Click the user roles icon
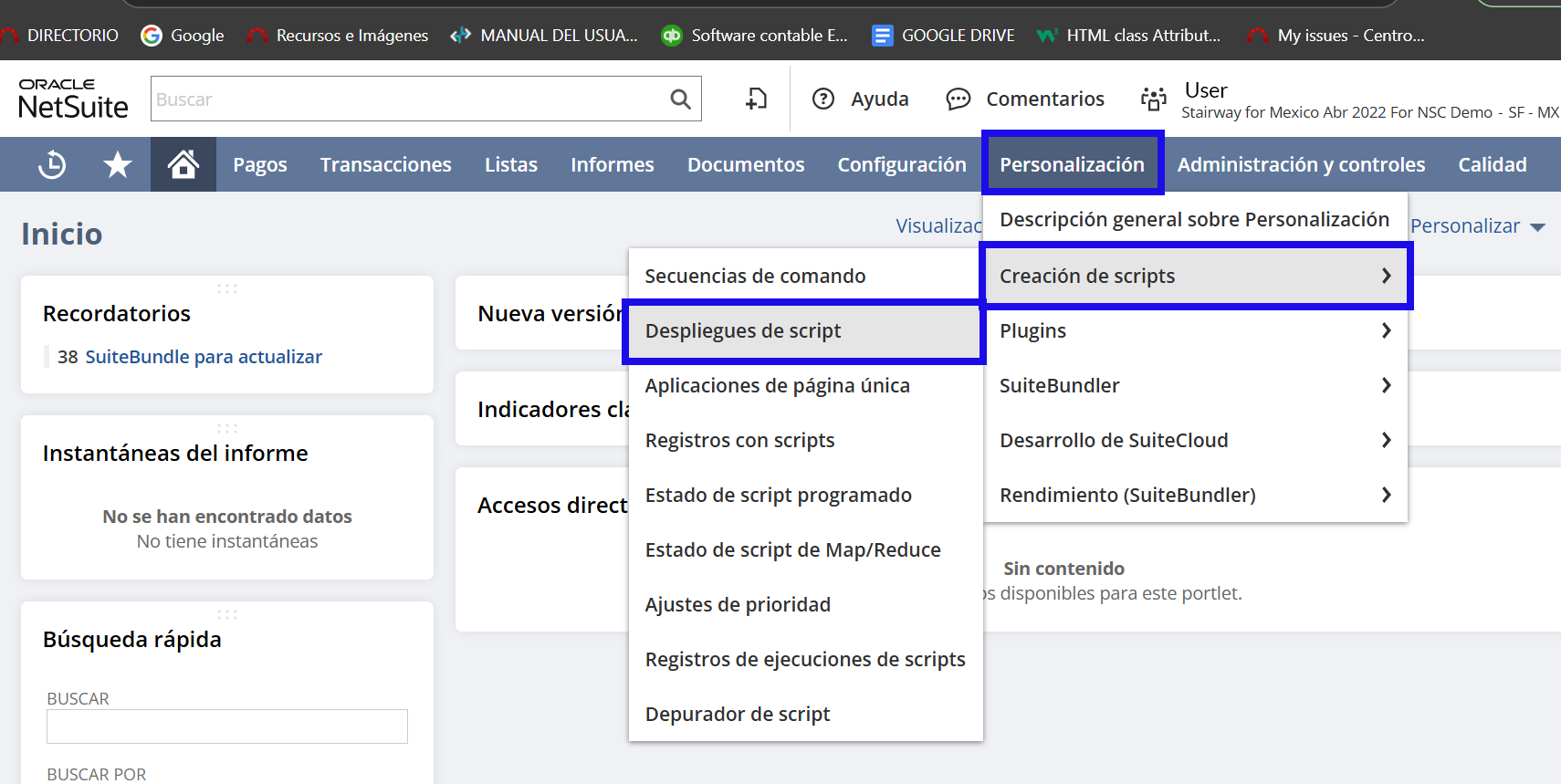Screen dimensions: 1561x784 pyautogui.click(x=1154, y=99)
